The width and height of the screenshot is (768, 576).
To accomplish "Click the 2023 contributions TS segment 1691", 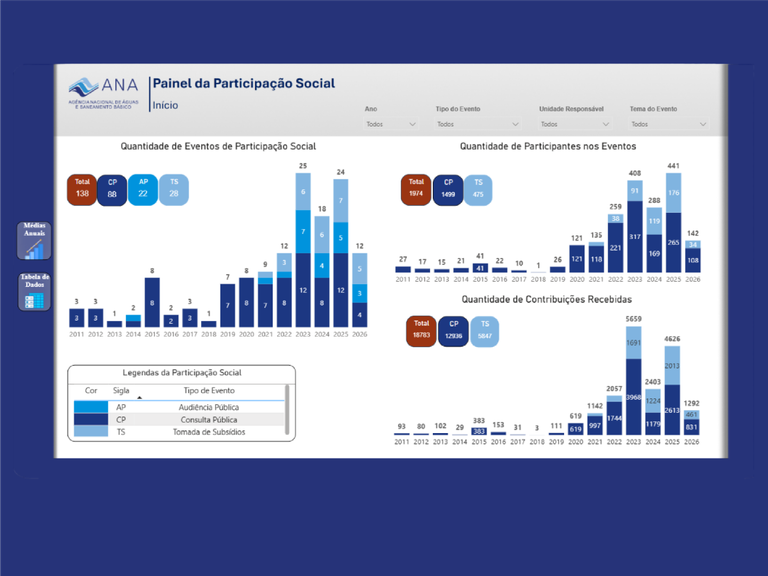I will tap(633, 343).
